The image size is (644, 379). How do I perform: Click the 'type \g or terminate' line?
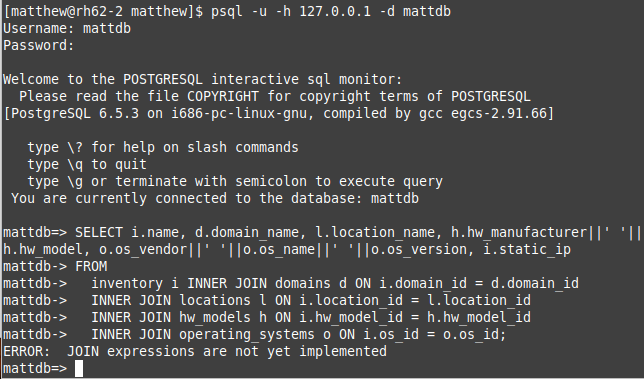[235, 181]
